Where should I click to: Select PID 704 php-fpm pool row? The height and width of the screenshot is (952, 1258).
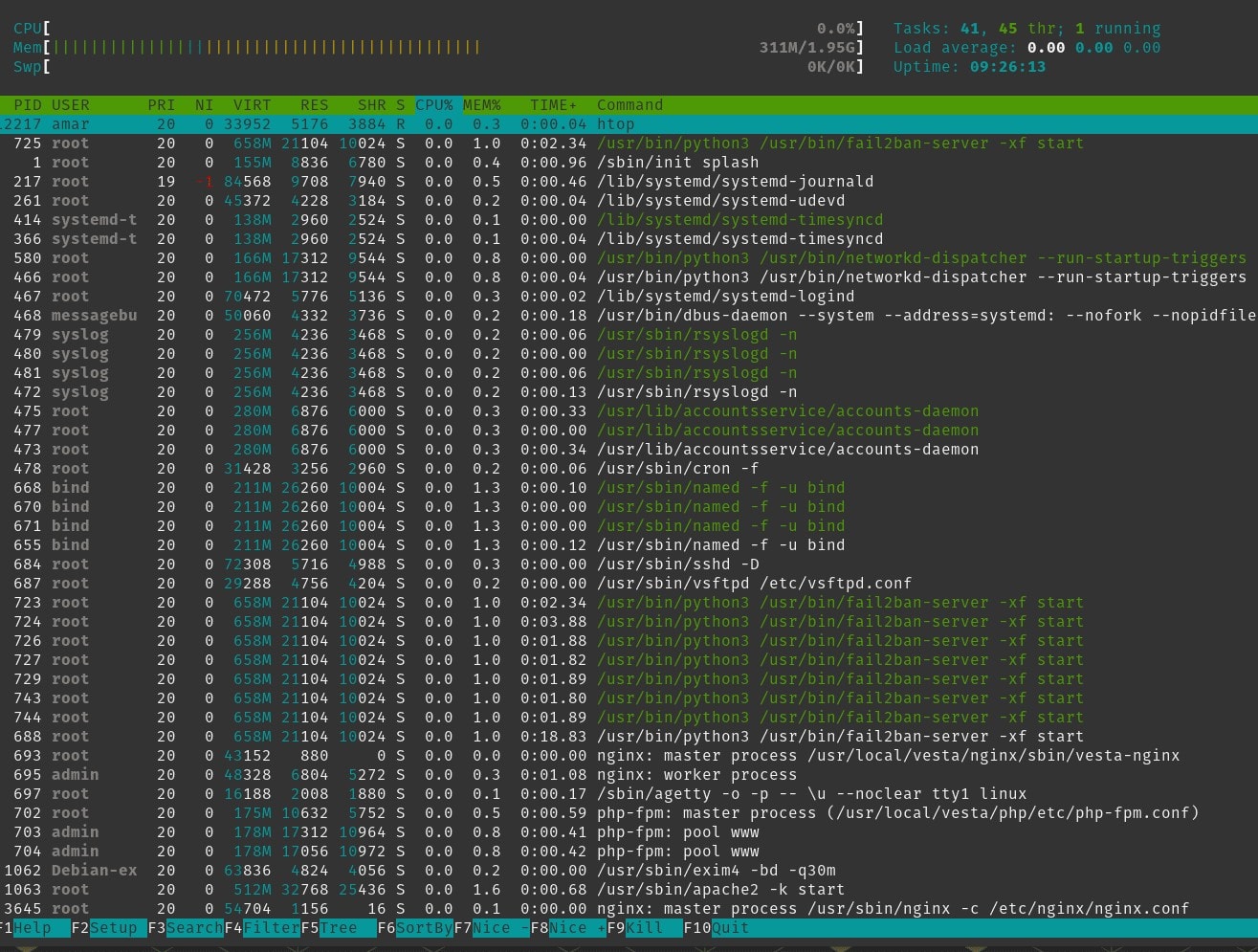click(x=629, y=852)
